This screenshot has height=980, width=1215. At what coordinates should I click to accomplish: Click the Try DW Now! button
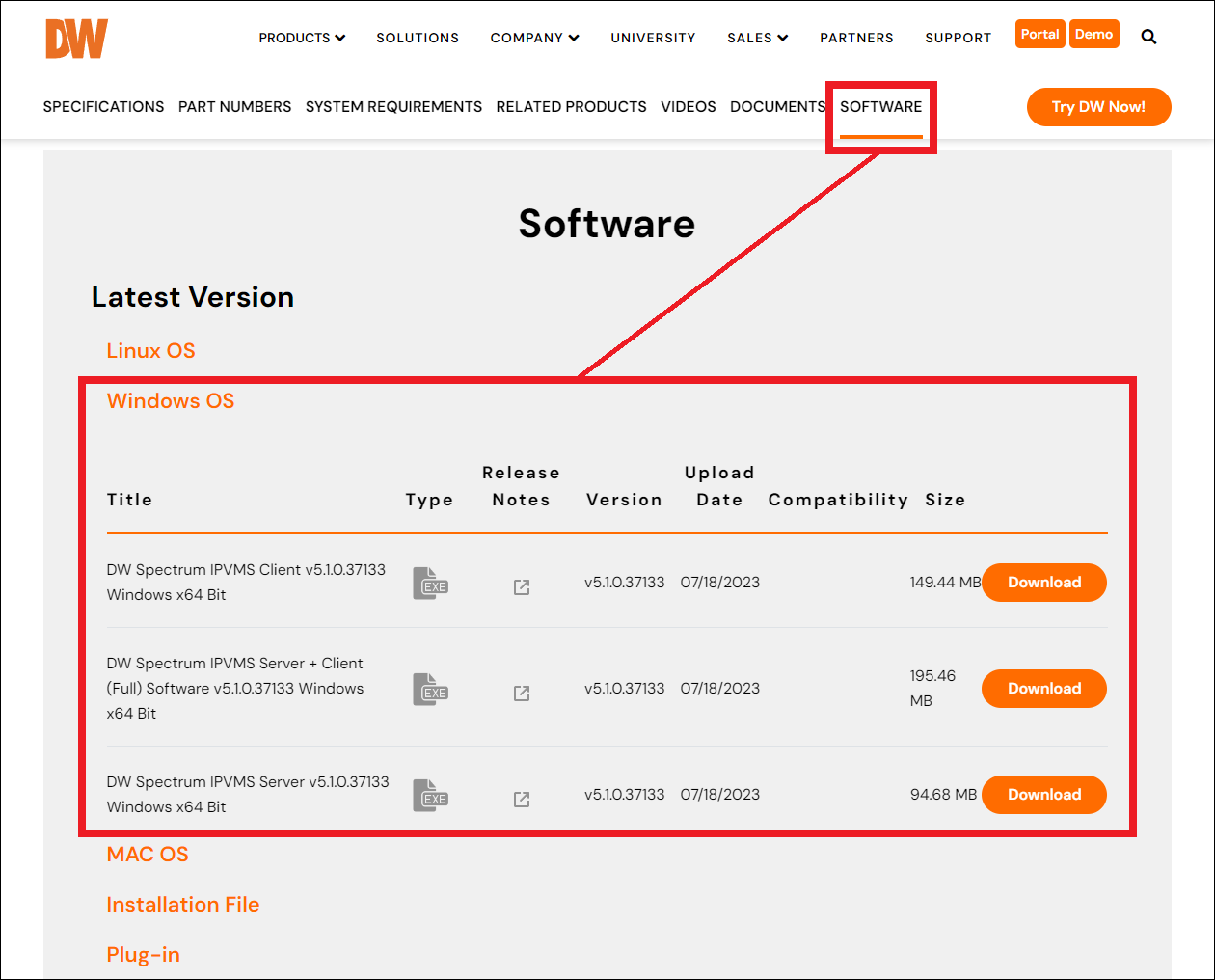(x=1098, y=107)
